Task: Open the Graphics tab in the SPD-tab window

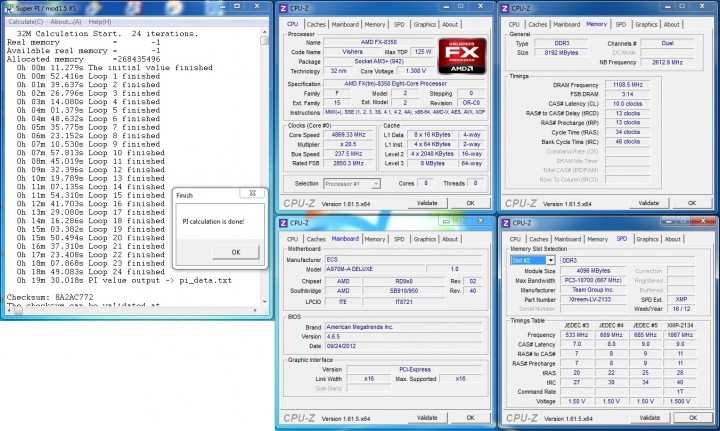Action: pos(647,239)
